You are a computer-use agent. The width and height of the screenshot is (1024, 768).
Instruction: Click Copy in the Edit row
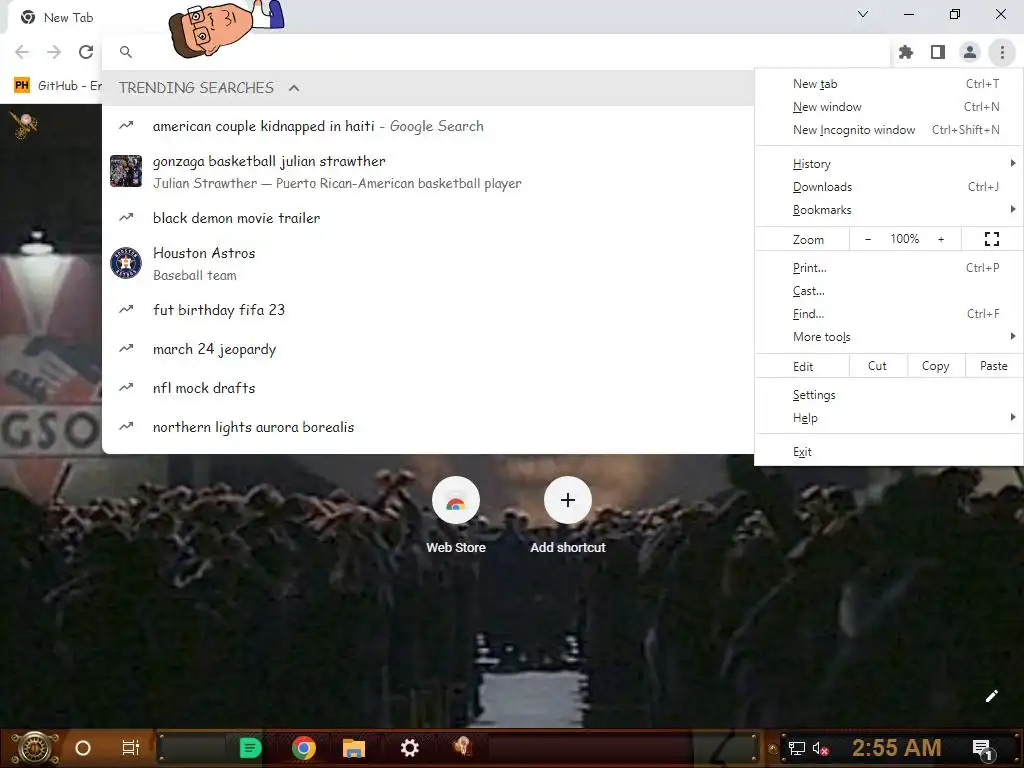click(x=935, y=366)
